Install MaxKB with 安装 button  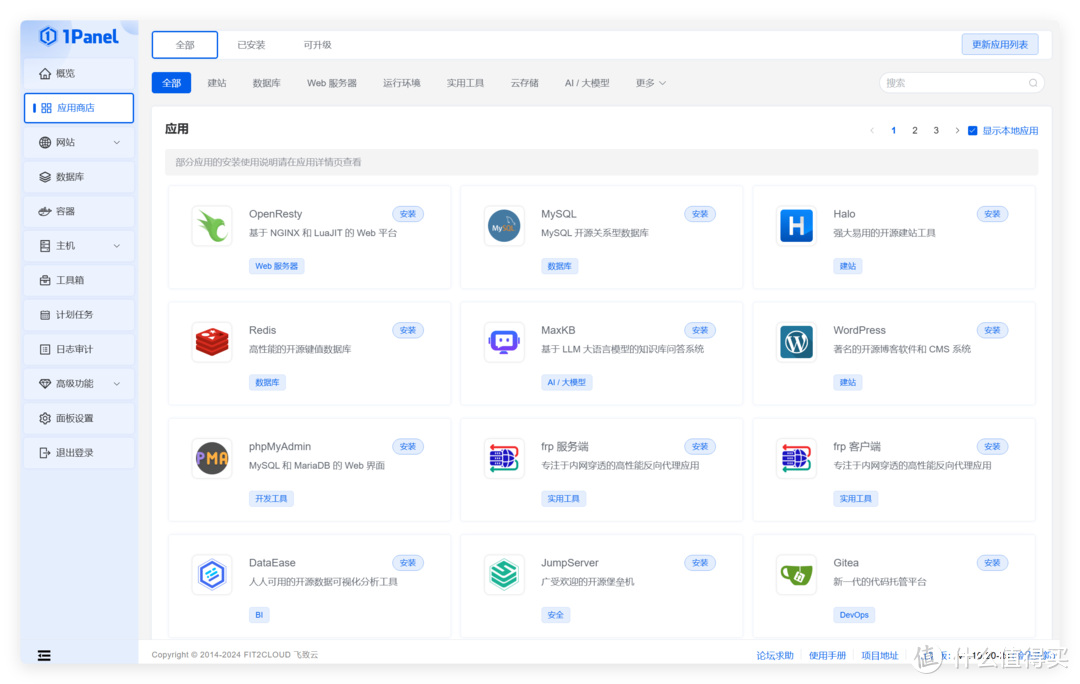point(700,330)
